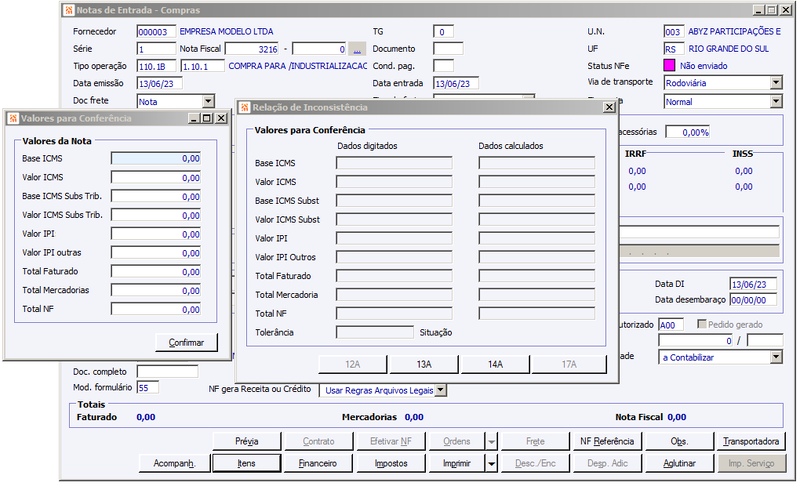The image size is (800, 486).
Task: Click the Valores para Conferência window icon
Action: [x=13, y=118]
